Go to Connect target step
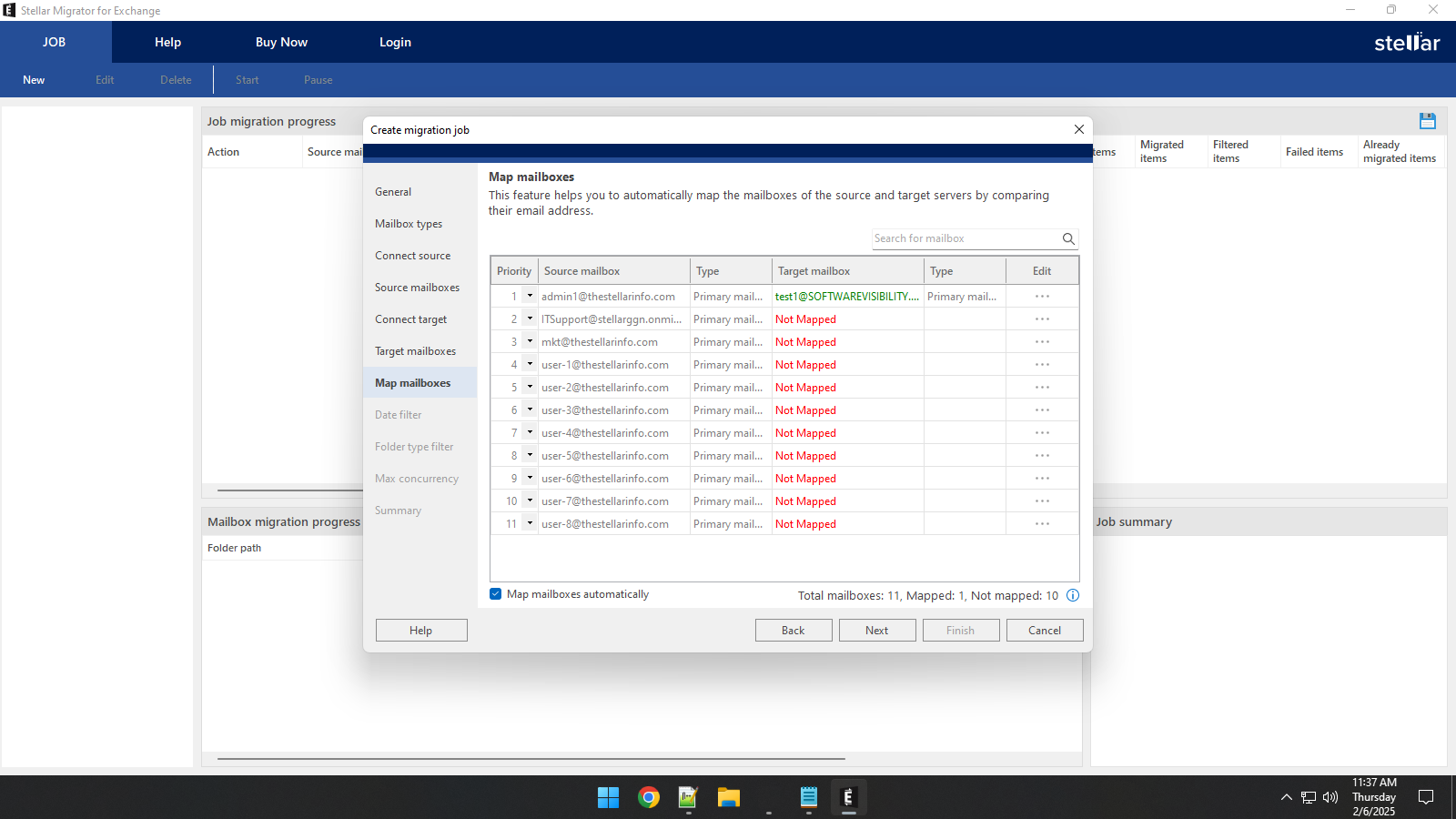The width and height of the screenshot is (1456, 819). point(410,319)
